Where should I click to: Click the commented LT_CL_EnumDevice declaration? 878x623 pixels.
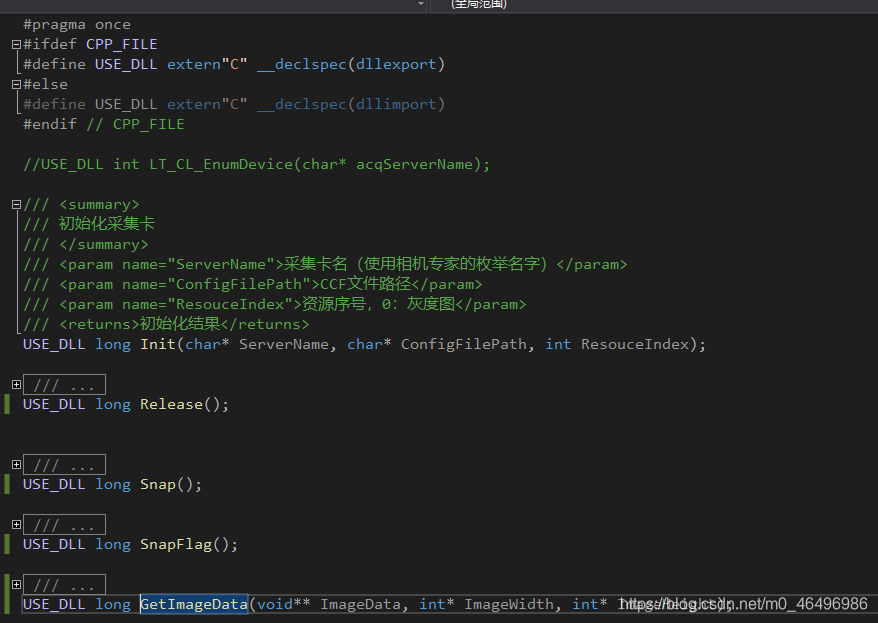[x=256, y=165]
